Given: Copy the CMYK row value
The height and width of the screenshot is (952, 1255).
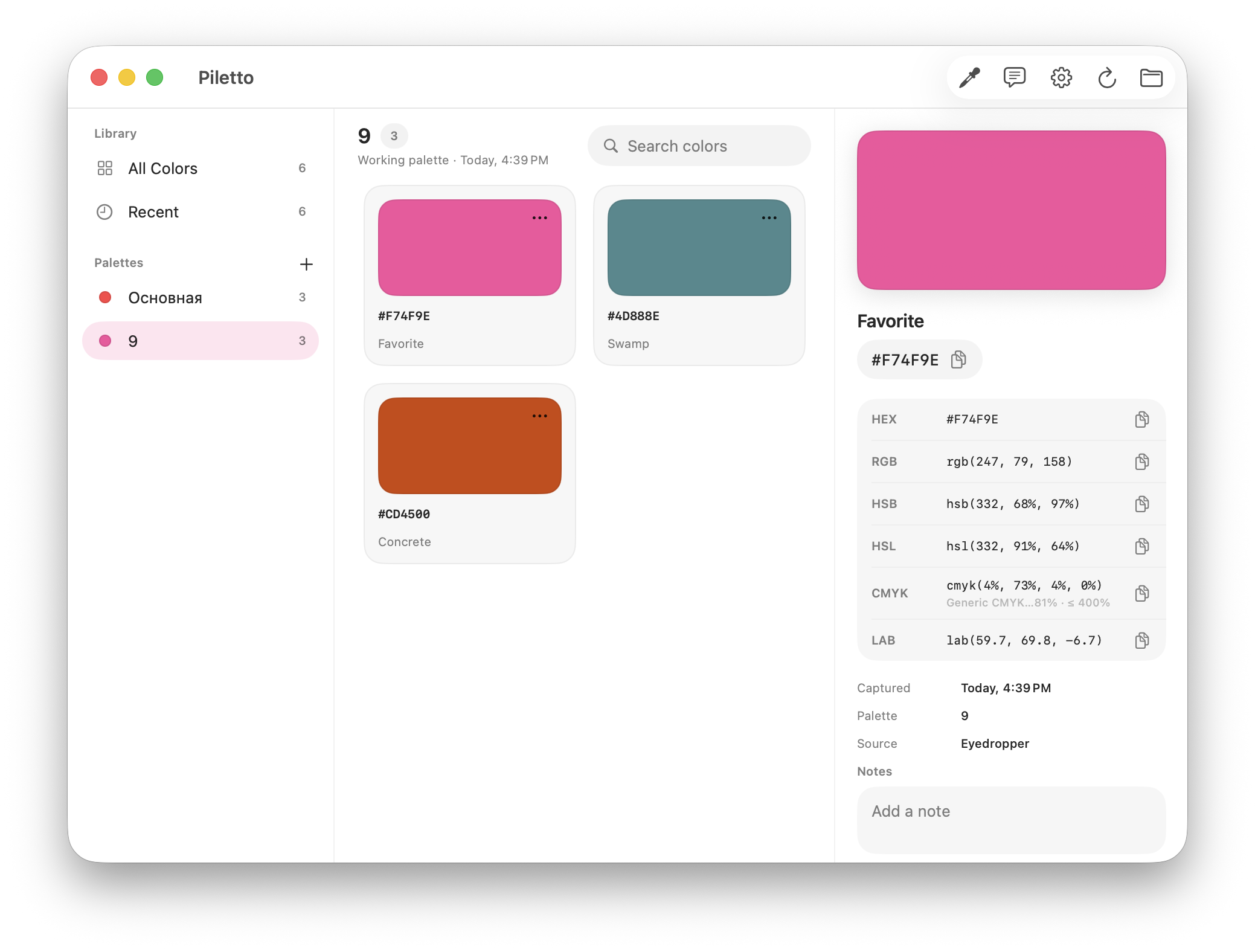Looking at the screenshot, I should click(x=1141, y=593).
